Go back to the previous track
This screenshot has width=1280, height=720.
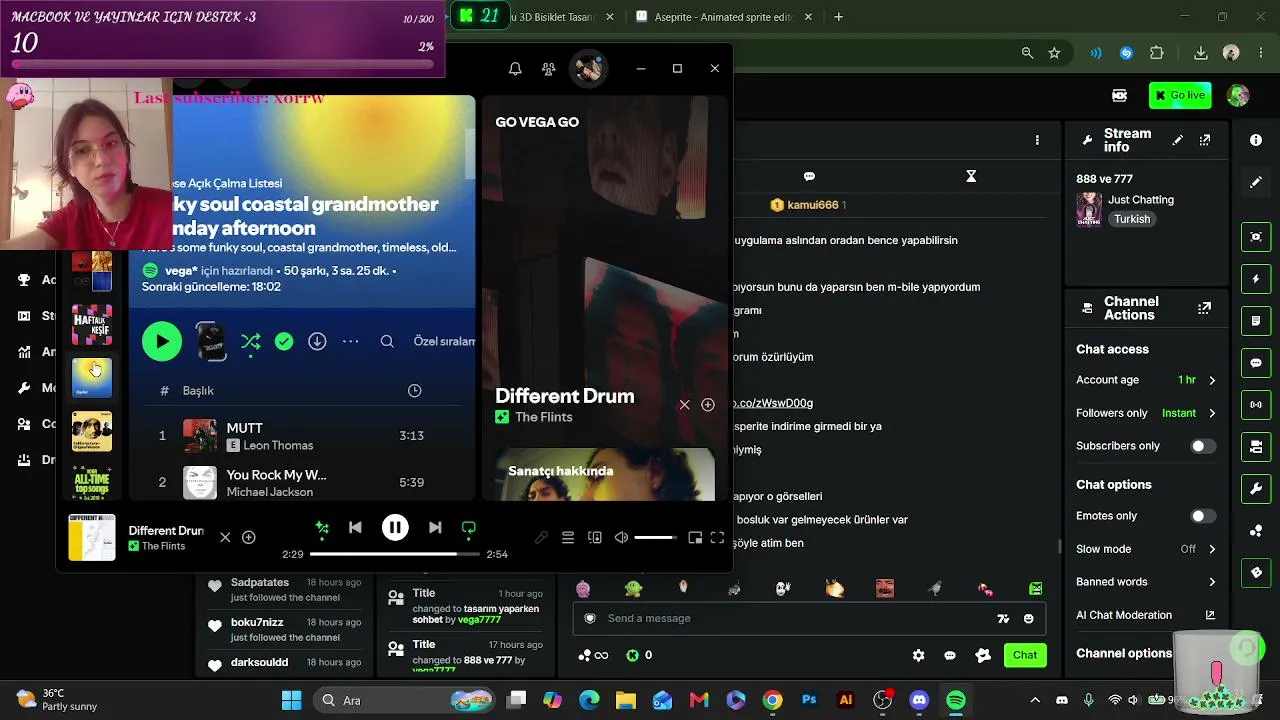(x=355, y=527)
